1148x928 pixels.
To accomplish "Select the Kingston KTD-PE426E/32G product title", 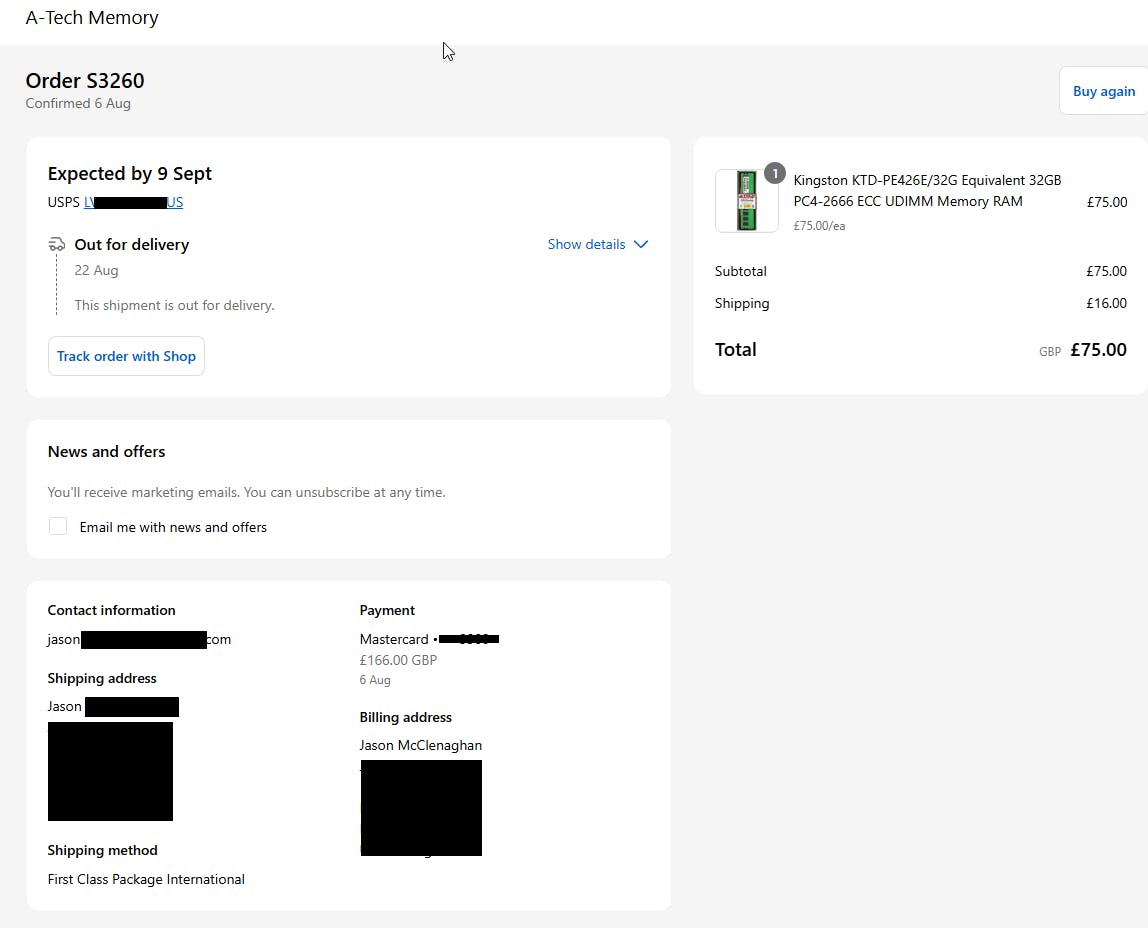I will (x=927, y=191).
